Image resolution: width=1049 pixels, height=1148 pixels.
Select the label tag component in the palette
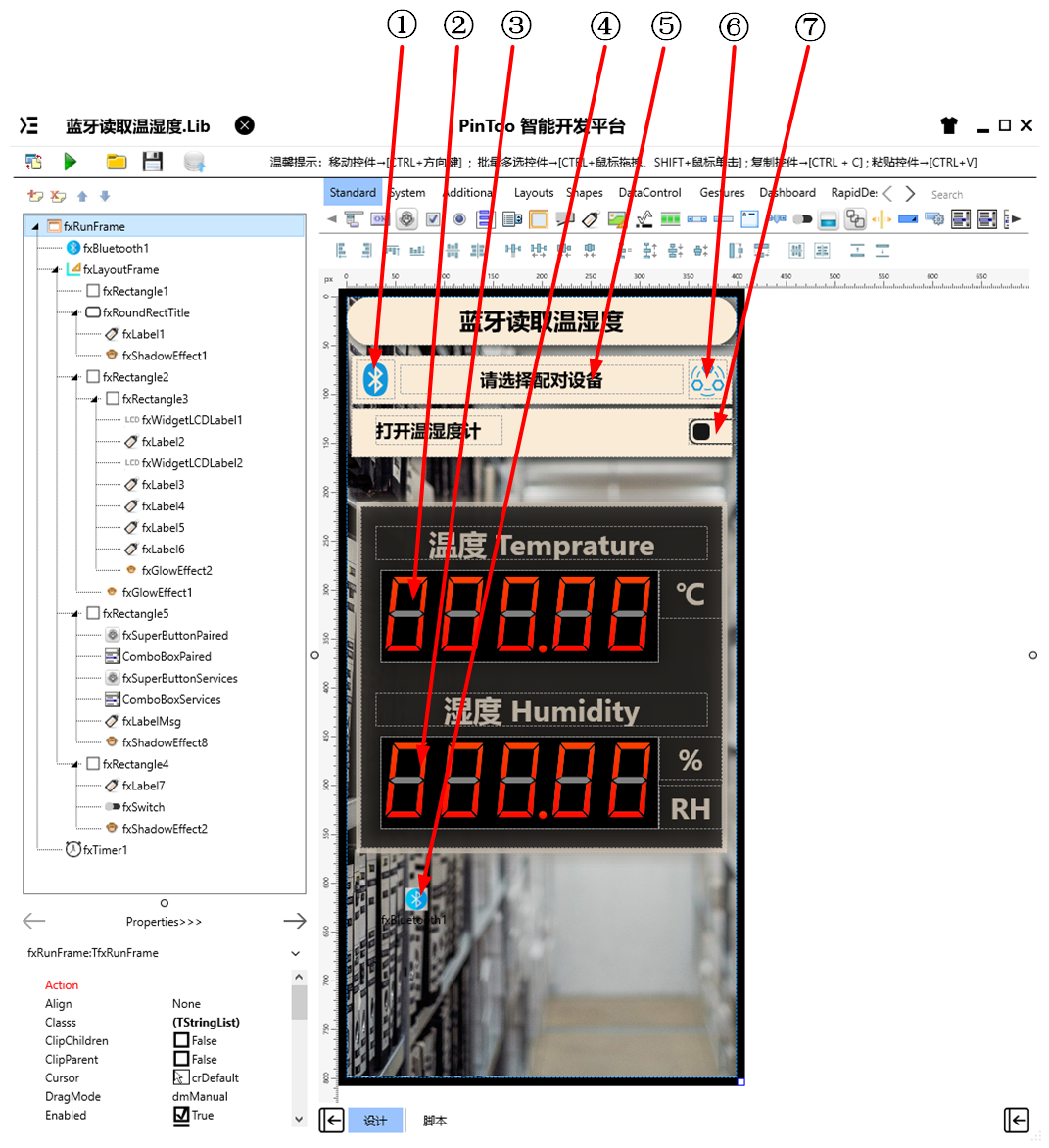click(x=590, y=218)
